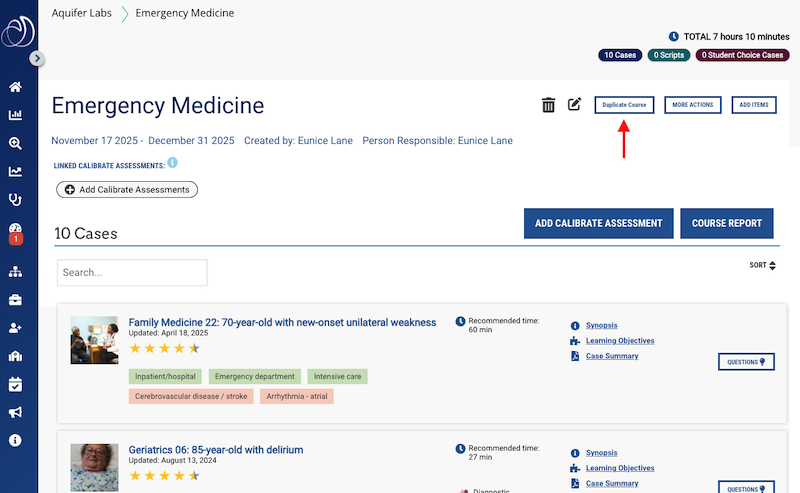Image resolution: width=800 pixels, height=493 pixels.
Task: Click the ADD ITEMS button
Action: click(754, 105)
